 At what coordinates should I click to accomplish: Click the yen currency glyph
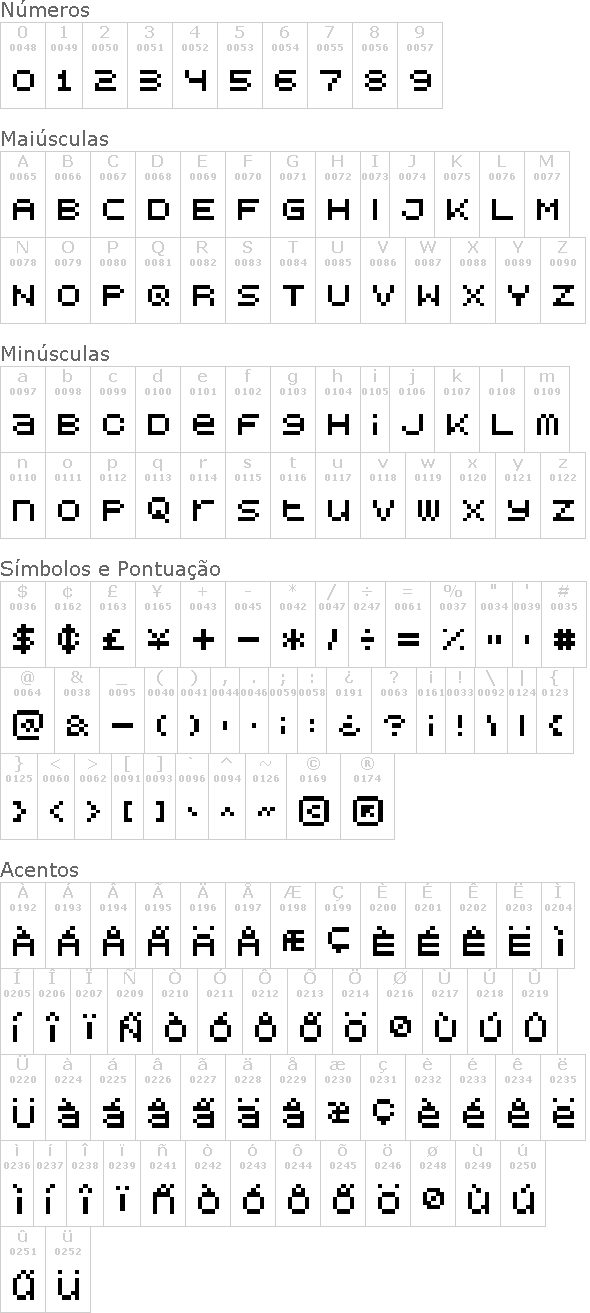point(158,640)
